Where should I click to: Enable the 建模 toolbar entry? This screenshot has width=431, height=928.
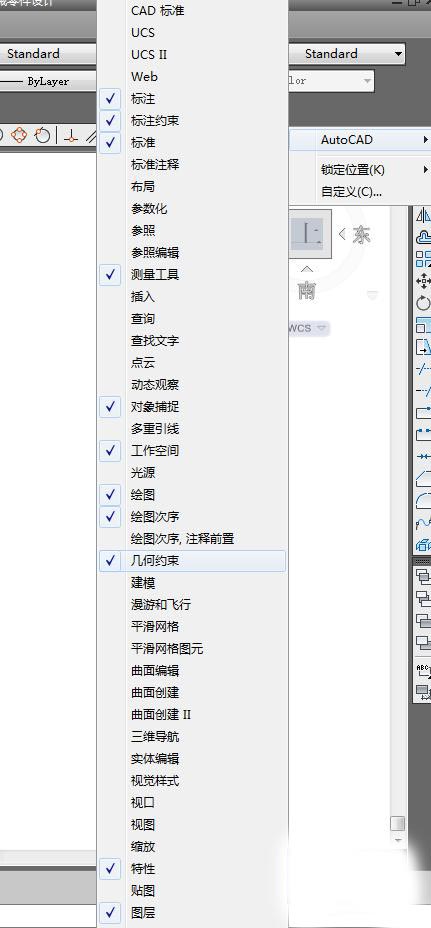tap(192, 583)
